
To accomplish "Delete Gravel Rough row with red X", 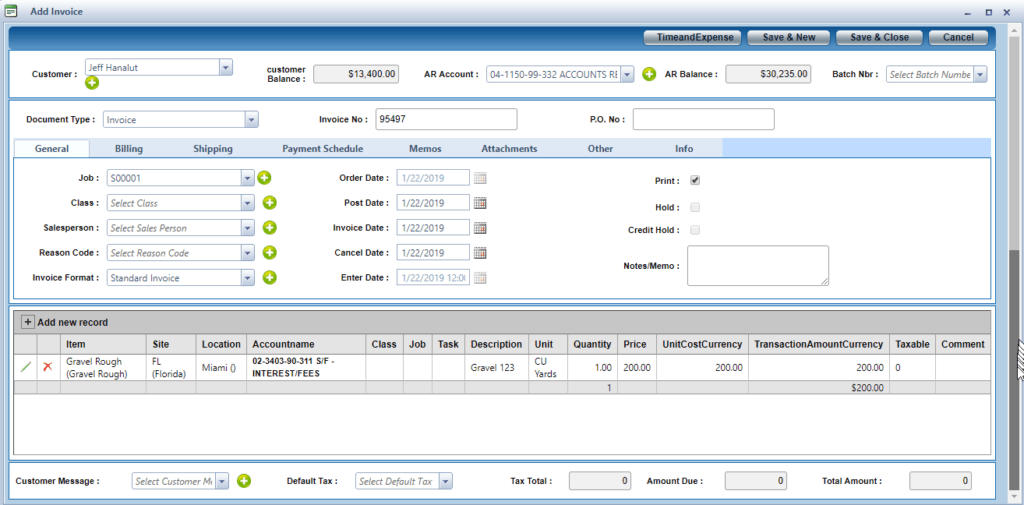I will 47,367.
